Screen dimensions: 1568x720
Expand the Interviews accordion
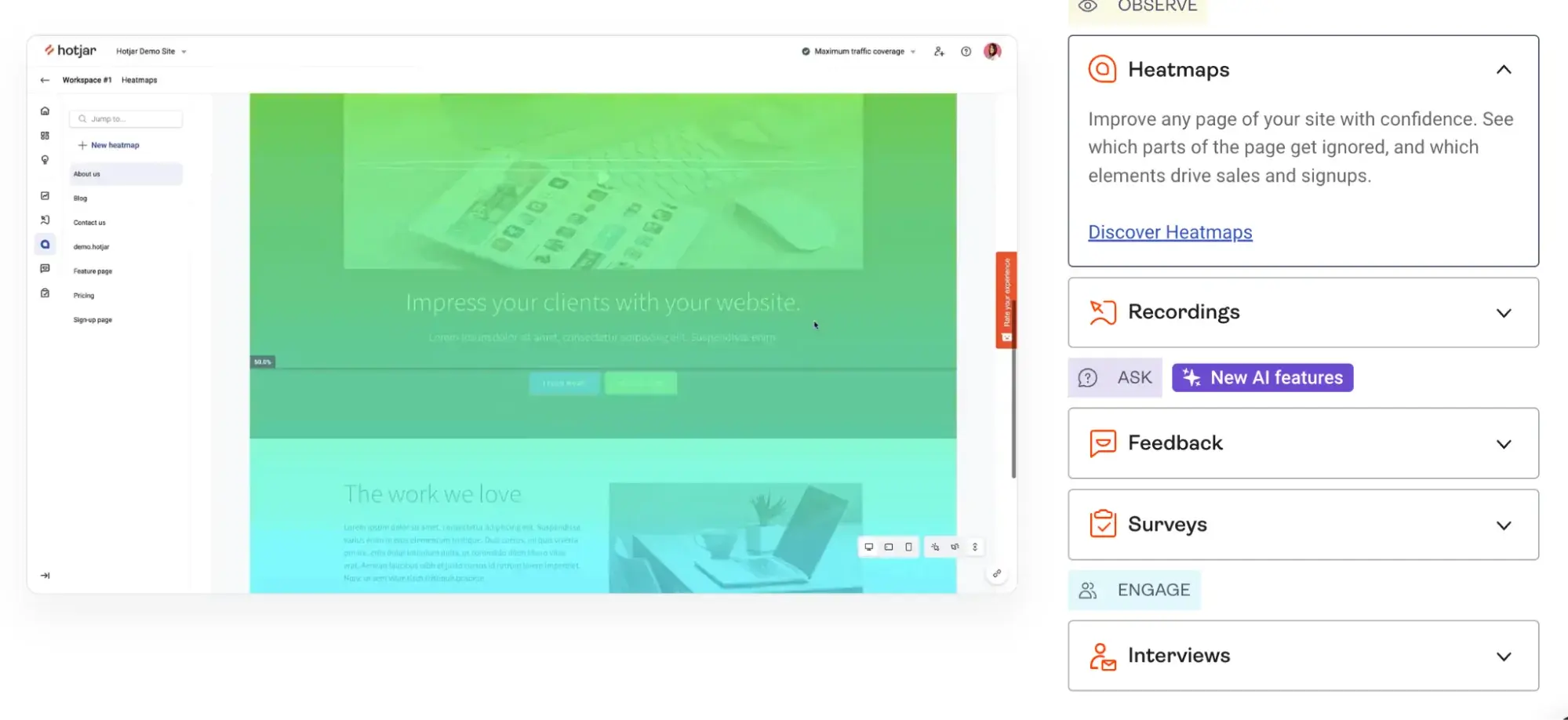click(x=1303, y=656)
